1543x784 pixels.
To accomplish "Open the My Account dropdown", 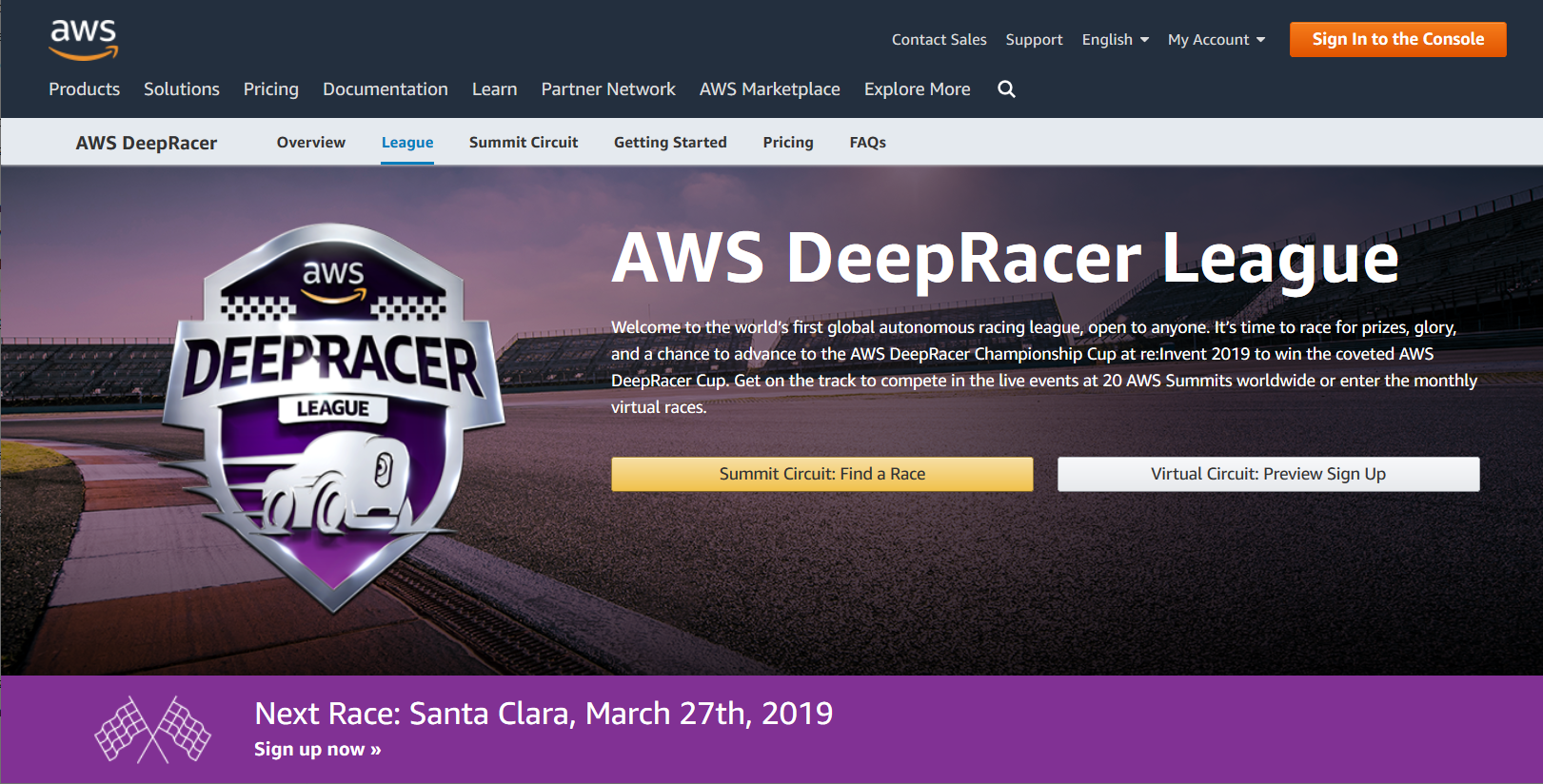I will pos(1216,40).
